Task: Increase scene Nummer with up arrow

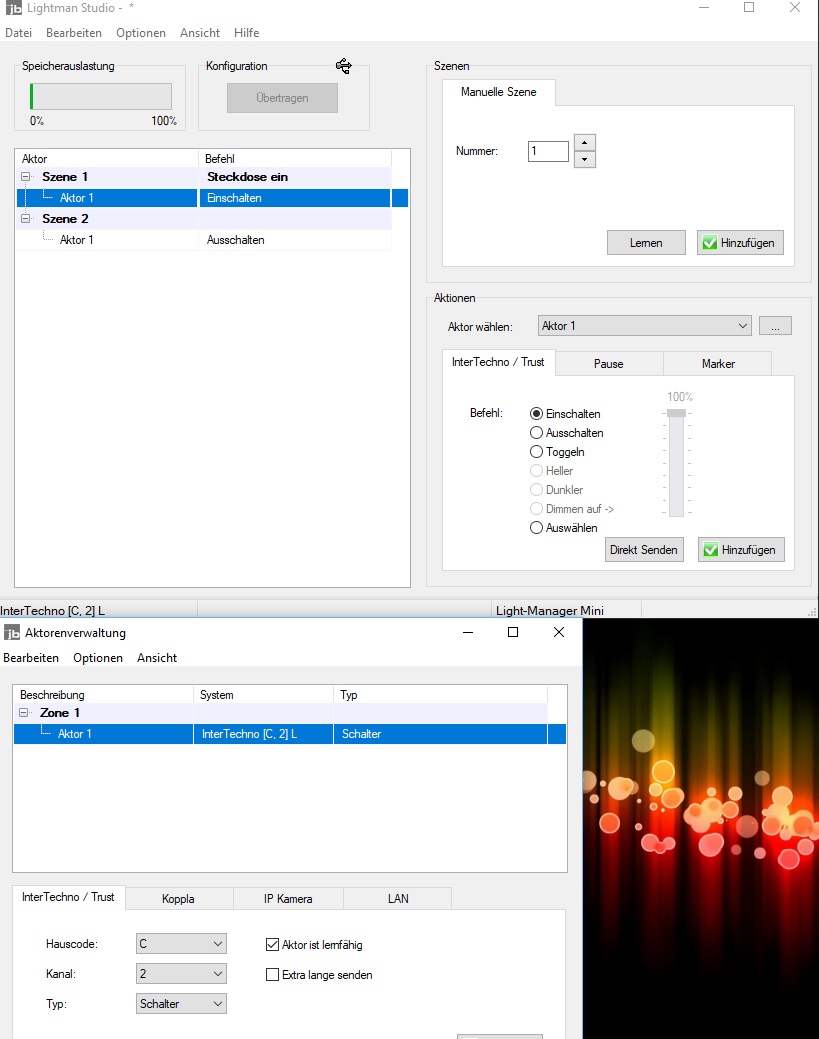Action: pyautogui.click(x=586, y=143)
